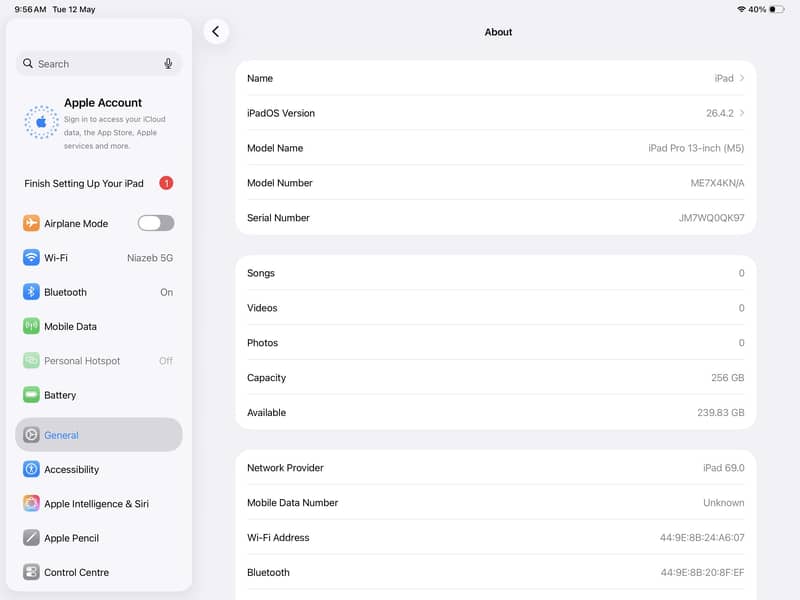Tap the Niazeb 5G network name
Image resolution: width=800 pixels, height=600 pixels.
150,258
